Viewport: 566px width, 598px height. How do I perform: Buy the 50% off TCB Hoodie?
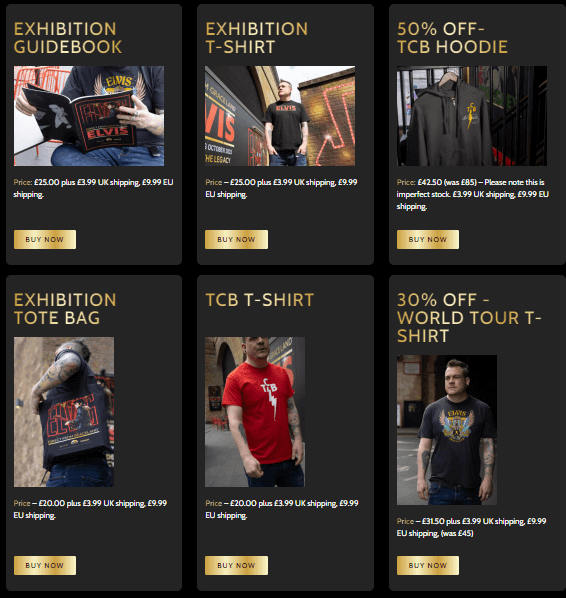pos(428,240)
